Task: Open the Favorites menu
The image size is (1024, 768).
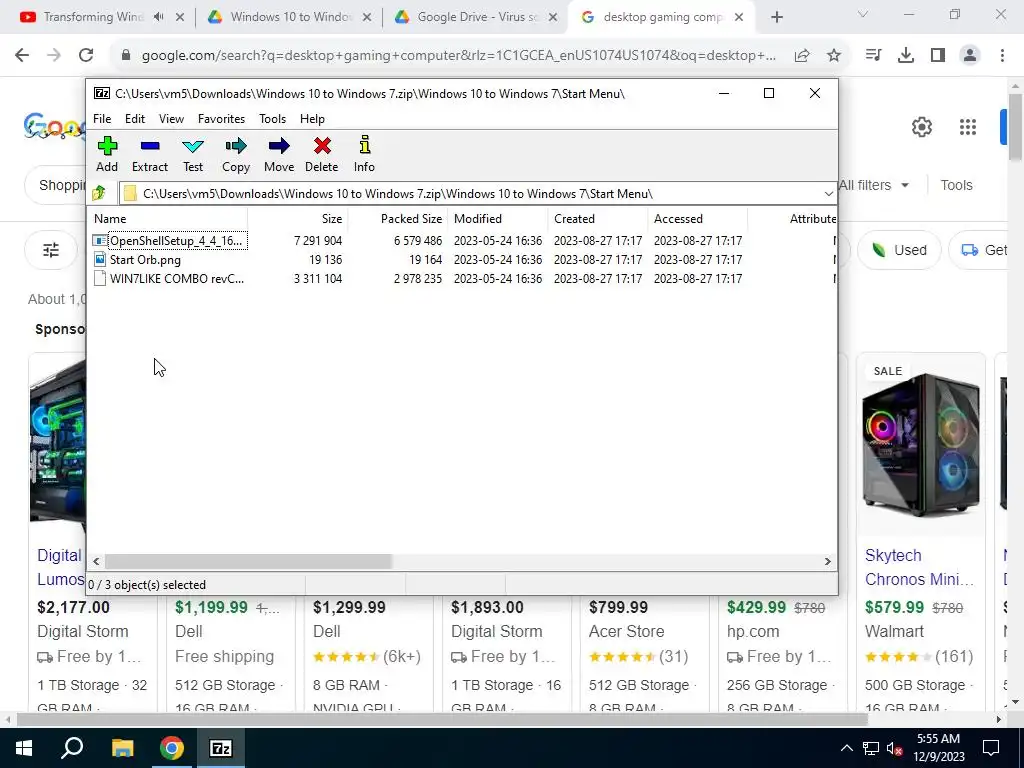Action: [x=221, y=119]
